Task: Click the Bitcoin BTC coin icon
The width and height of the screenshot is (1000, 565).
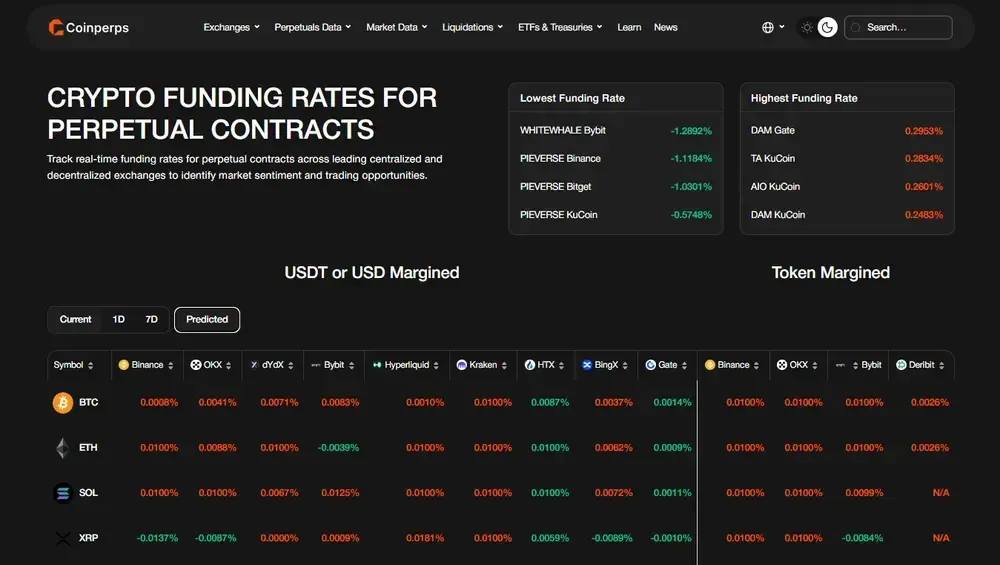Action: tap(62, 402)
